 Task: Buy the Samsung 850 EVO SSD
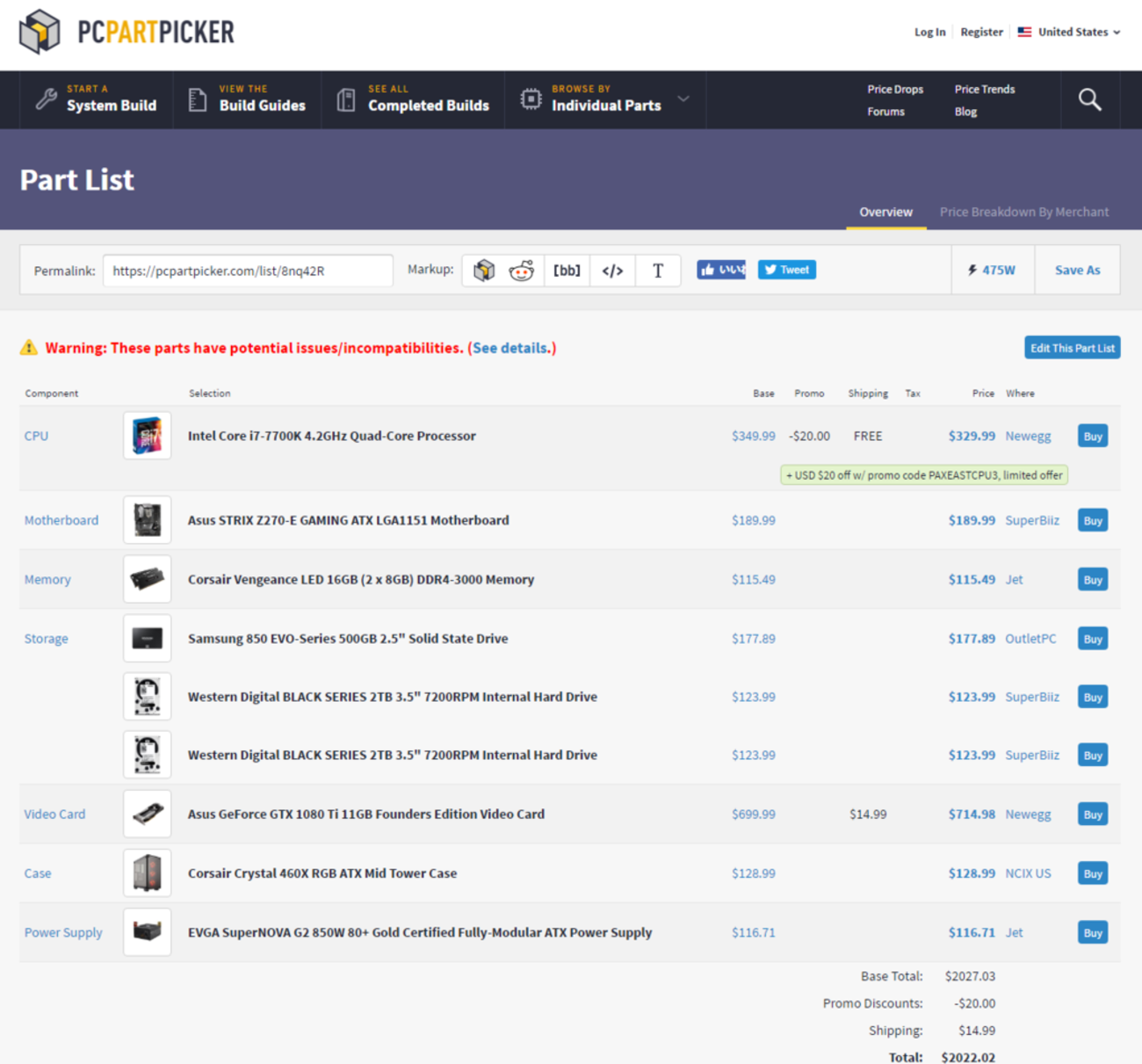pyautogui.click(x=1093, y=639)
